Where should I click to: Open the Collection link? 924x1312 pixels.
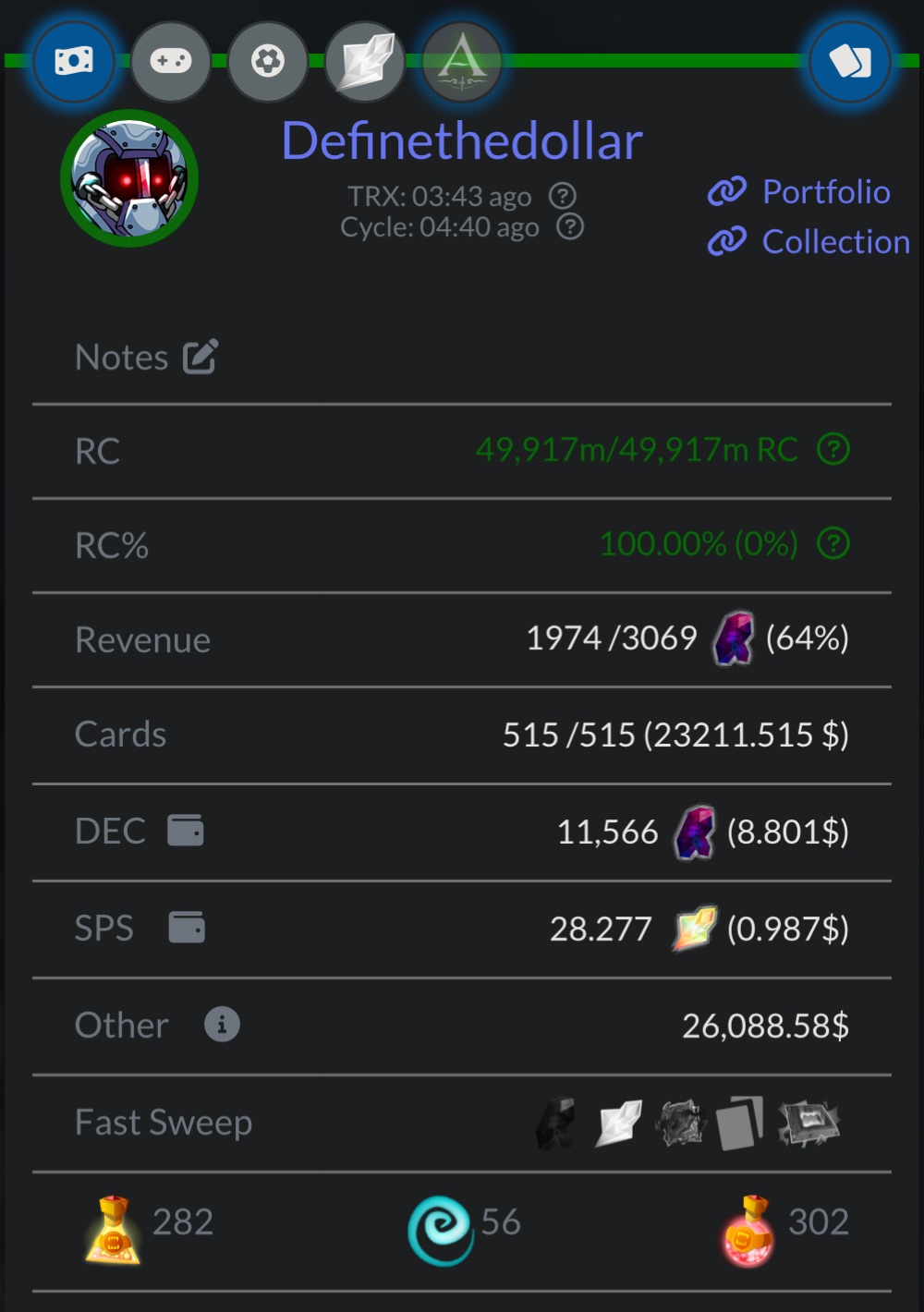[808, 242]
